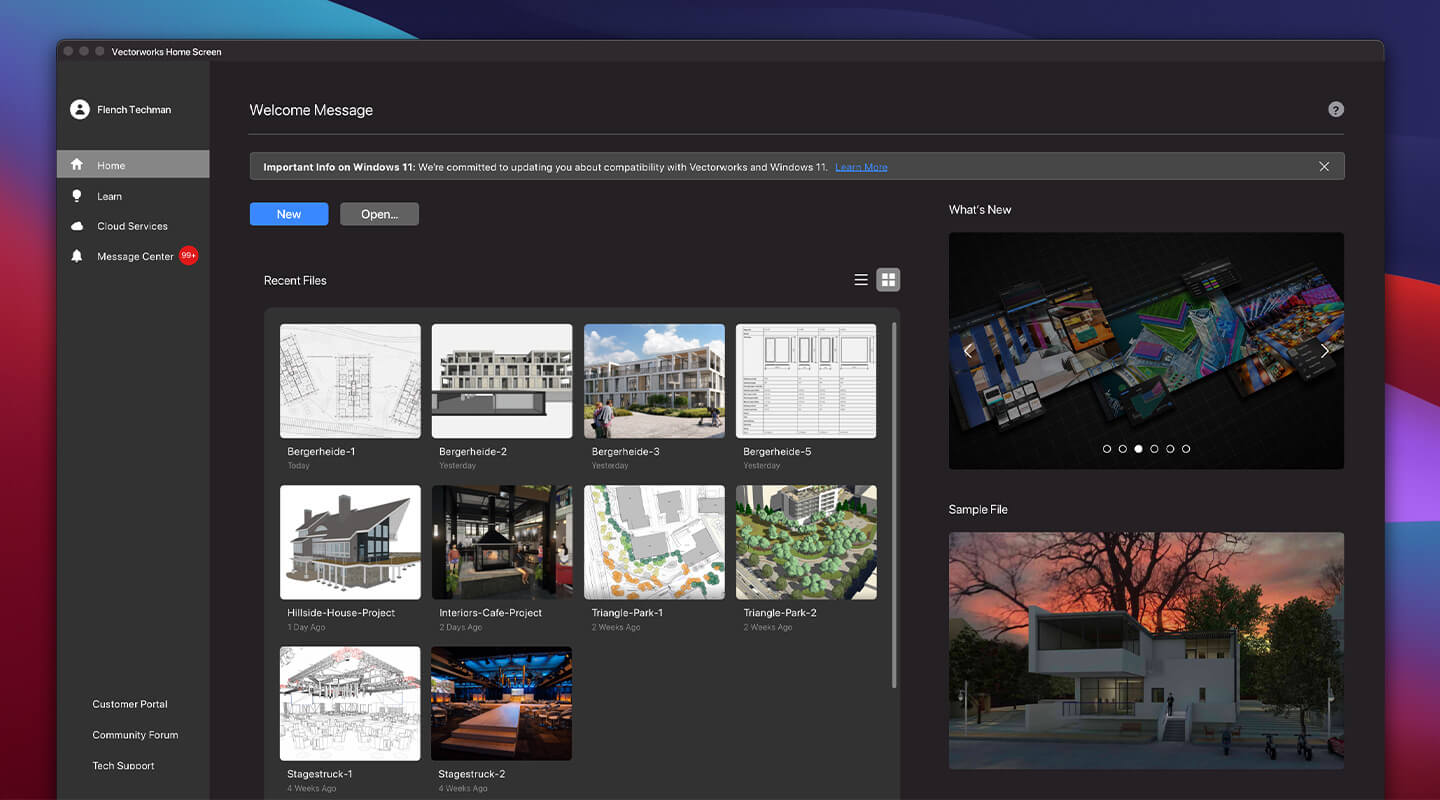Advance the What's New carousel with right arrow
Image resolution: width=1440 pixels, height=800 pixels.
point(1325,350)
